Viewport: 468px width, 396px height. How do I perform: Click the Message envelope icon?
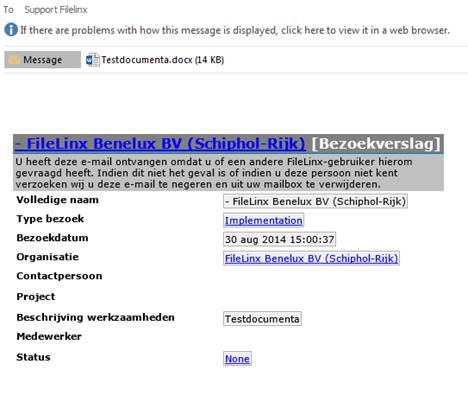[x=14, y=60]
